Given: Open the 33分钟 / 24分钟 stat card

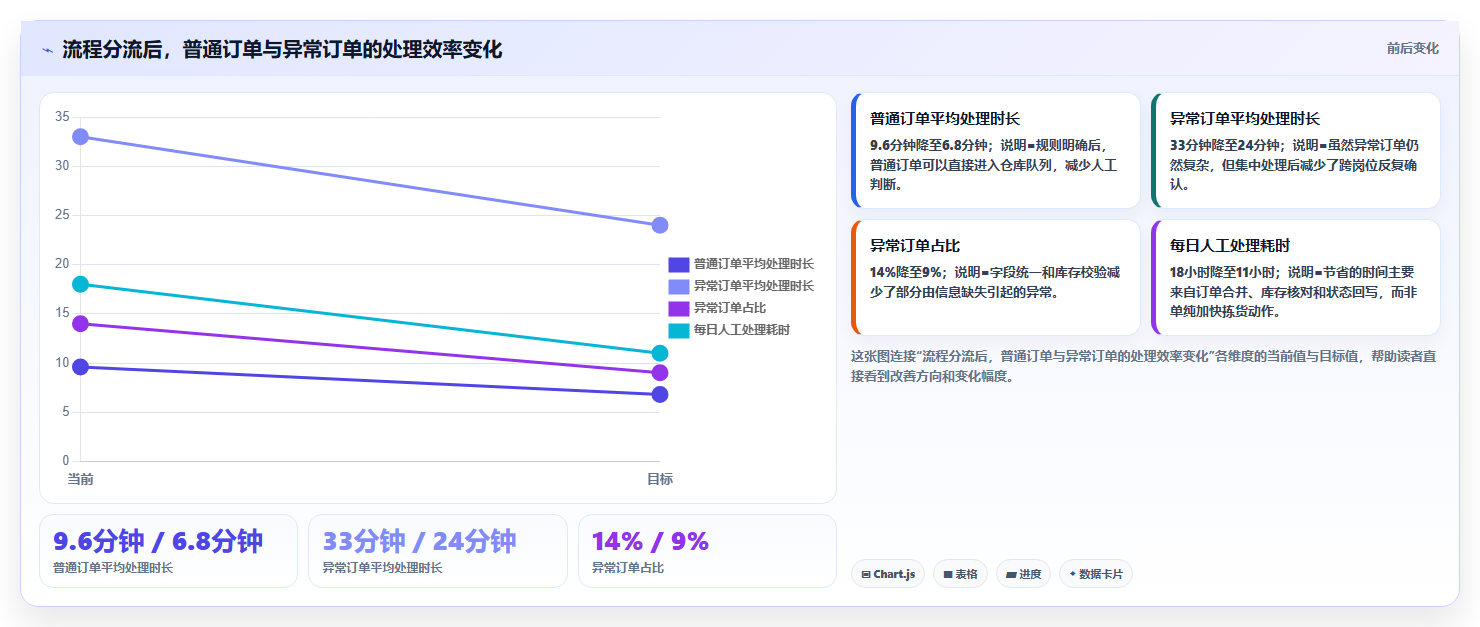Looking at the screenshot, I should tap(438, 551).
